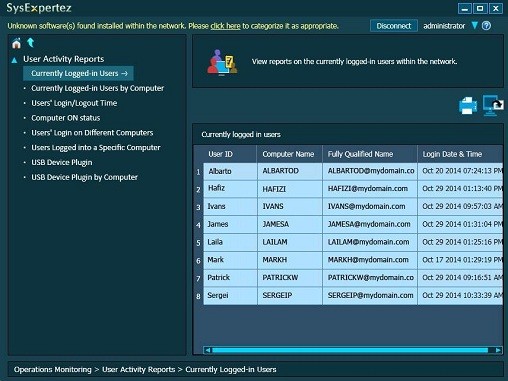The height and width of the screenshot is (381, 508).
Task: Click the horizontal scrollbar left arrow
Action: 208,350
